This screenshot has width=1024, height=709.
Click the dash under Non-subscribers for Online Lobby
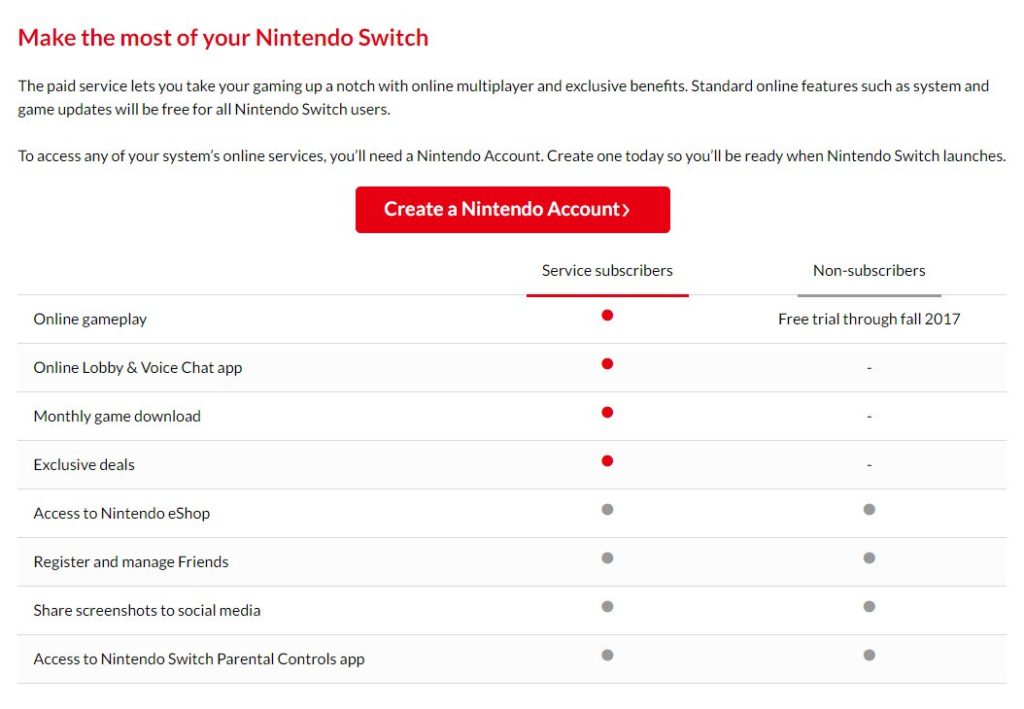(868, 367)
